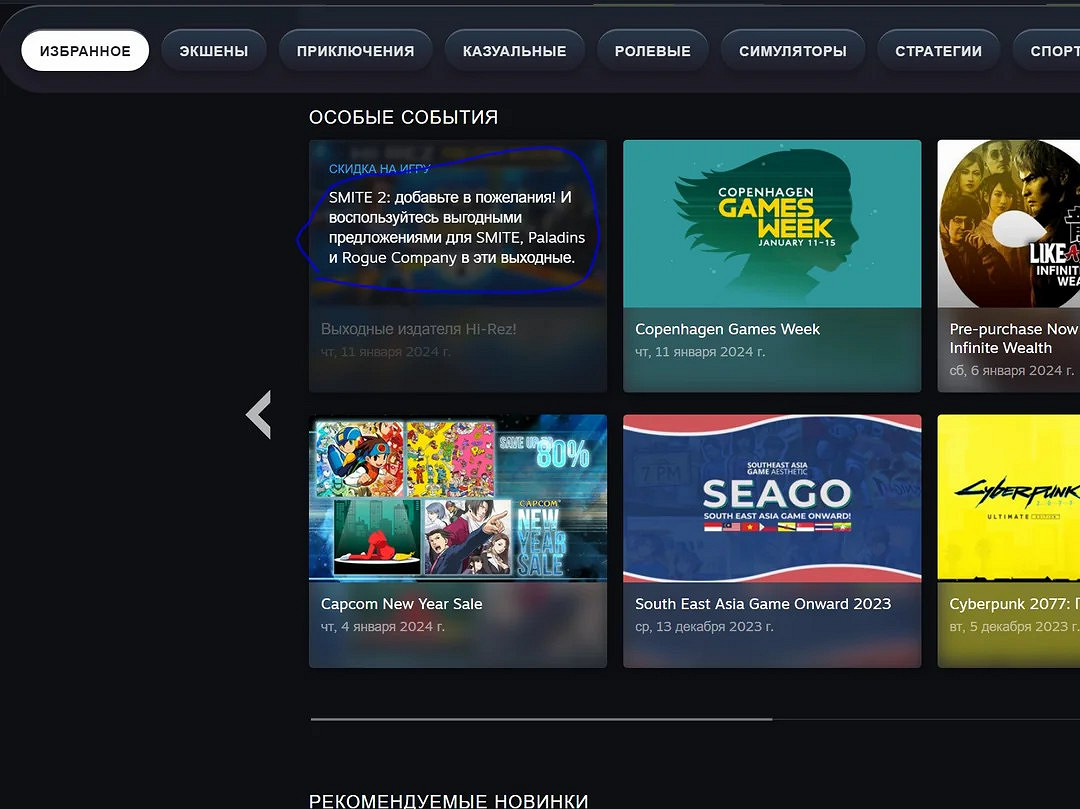The width and height of the screenshot is (1080, 809).
Task: Select the Избранное tab
Action: pos(85,51)
